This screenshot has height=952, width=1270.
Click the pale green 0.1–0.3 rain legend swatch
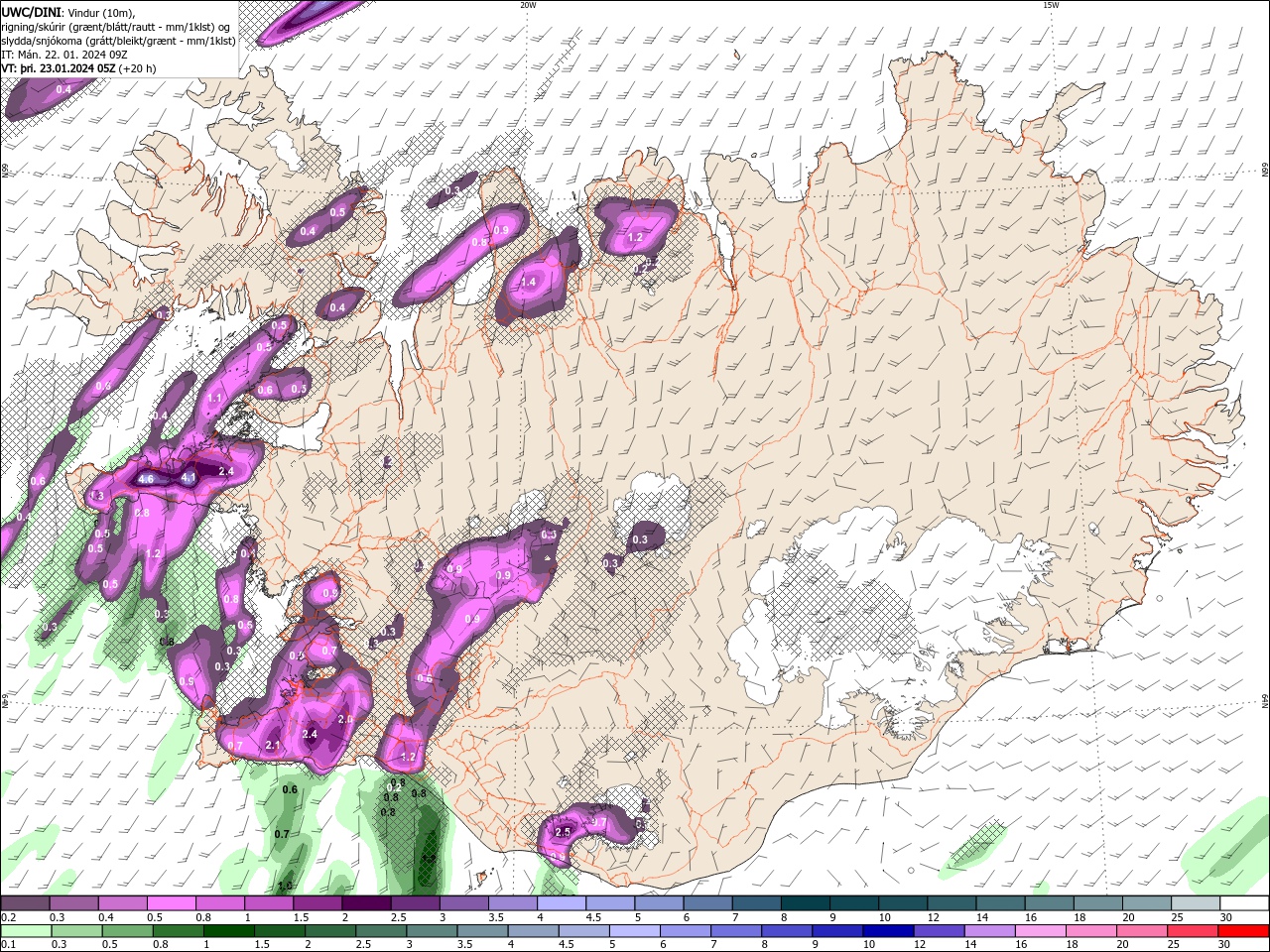26,931
